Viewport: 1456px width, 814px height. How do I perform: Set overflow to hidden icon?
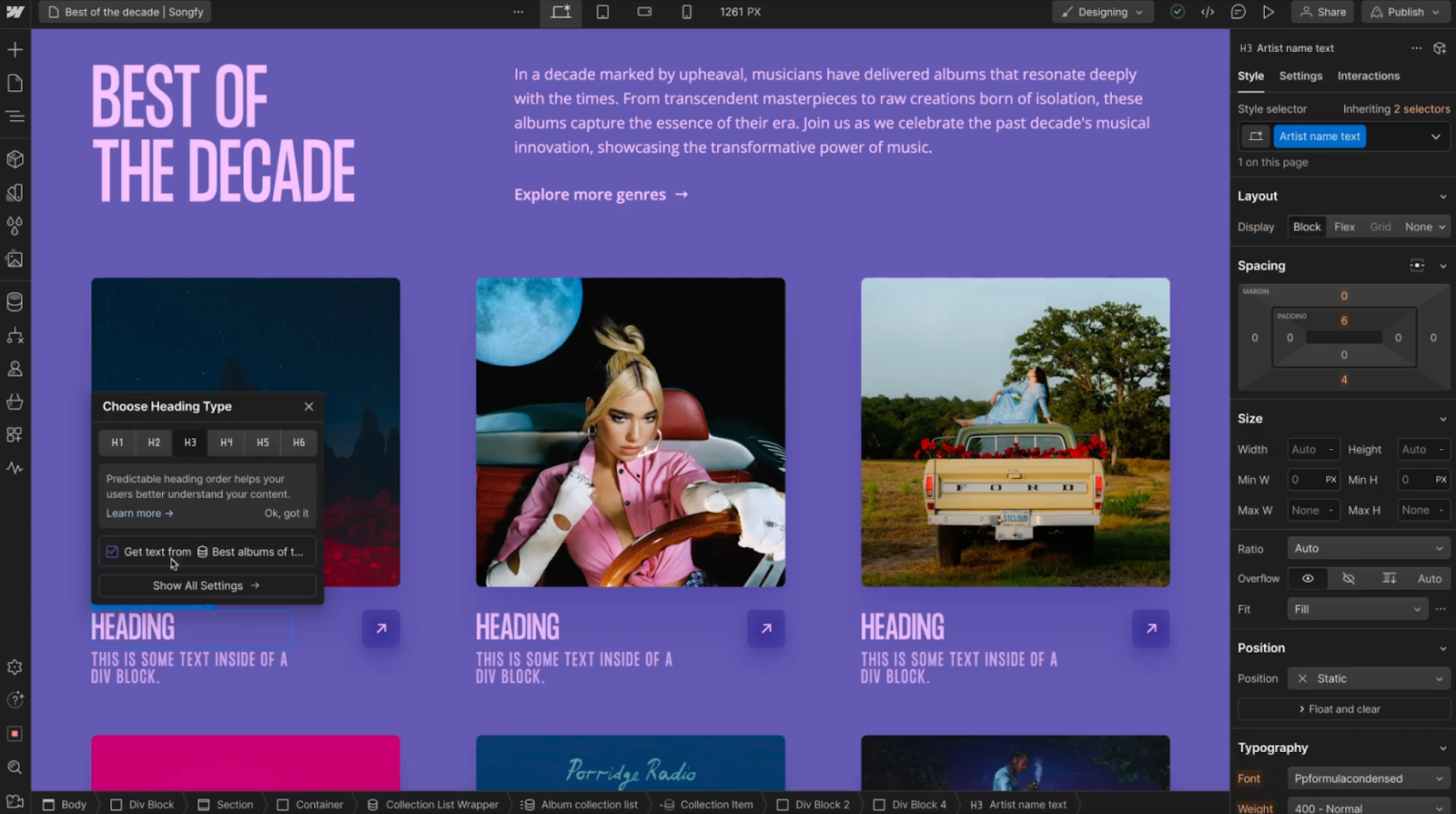pos(1349,579)
